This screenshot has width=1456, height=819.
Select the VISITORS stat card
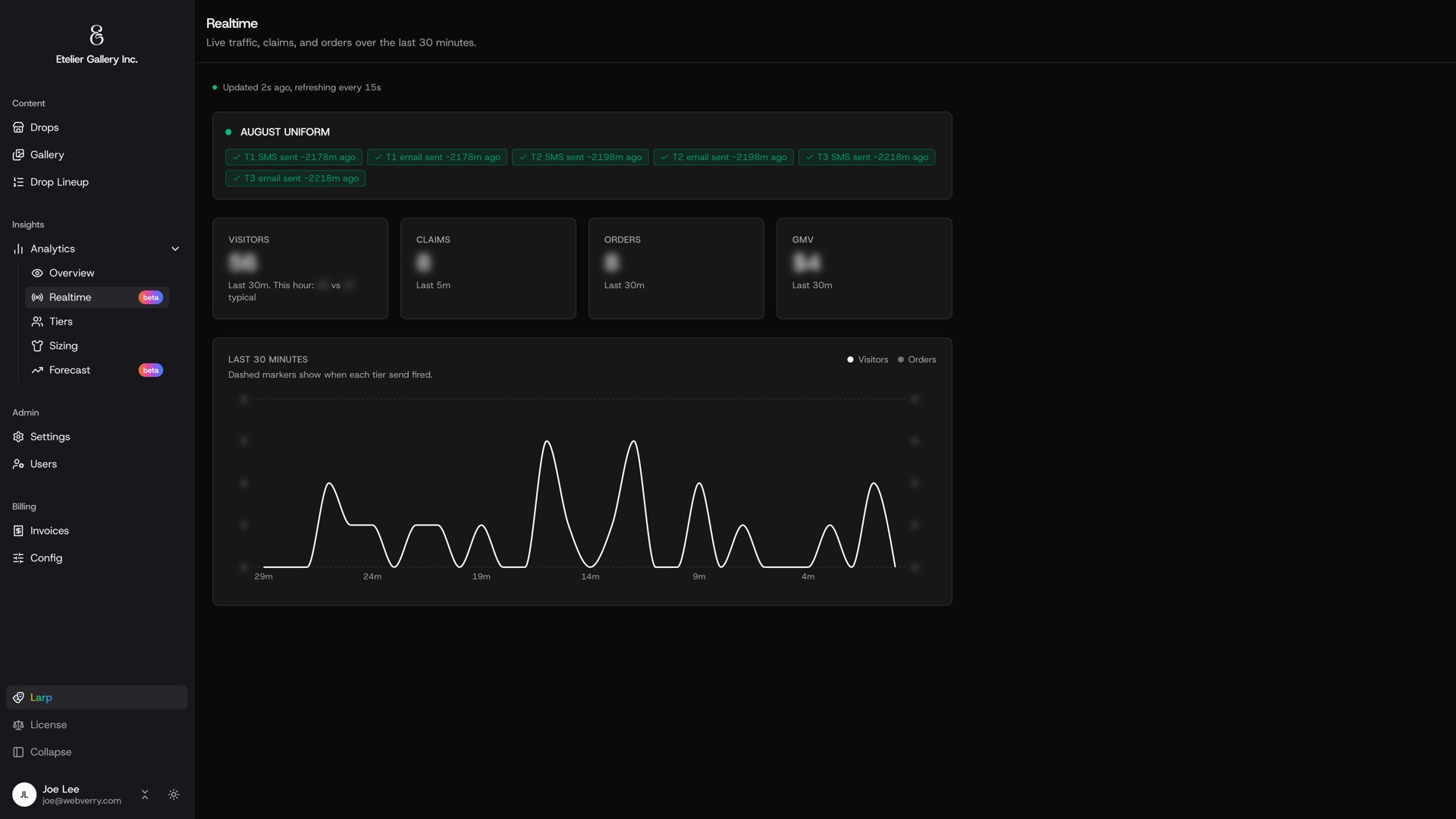point(300,268)
